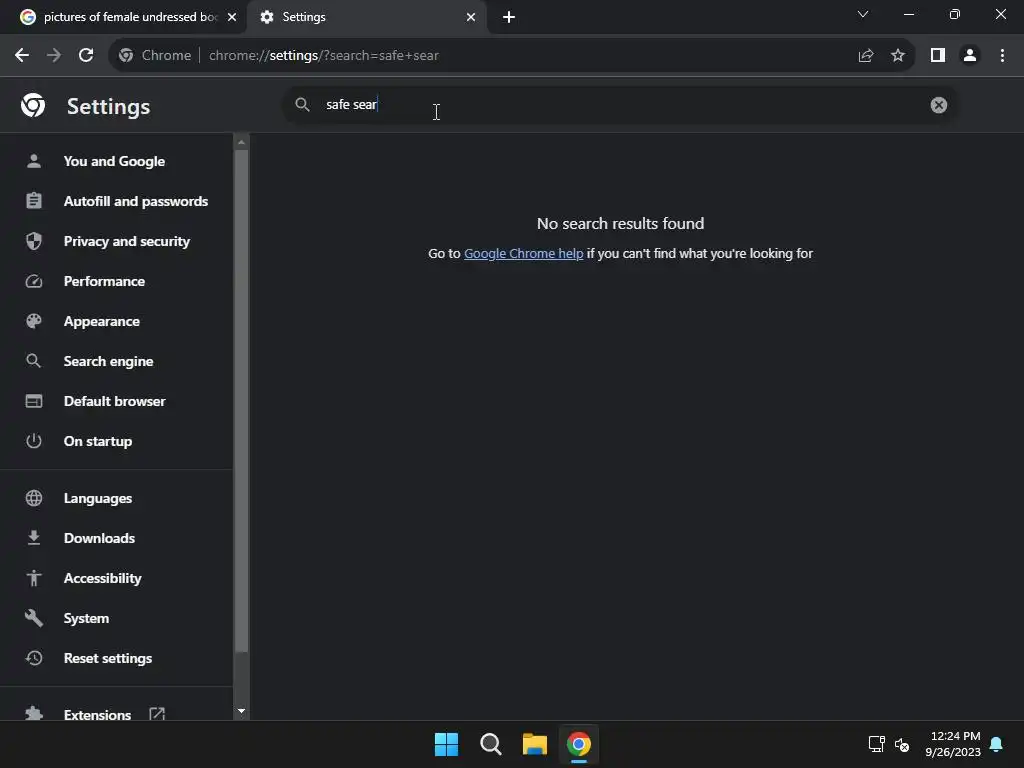1024x768 pixels.
Task: Click the forward navigation arrow
Action: 54,56
